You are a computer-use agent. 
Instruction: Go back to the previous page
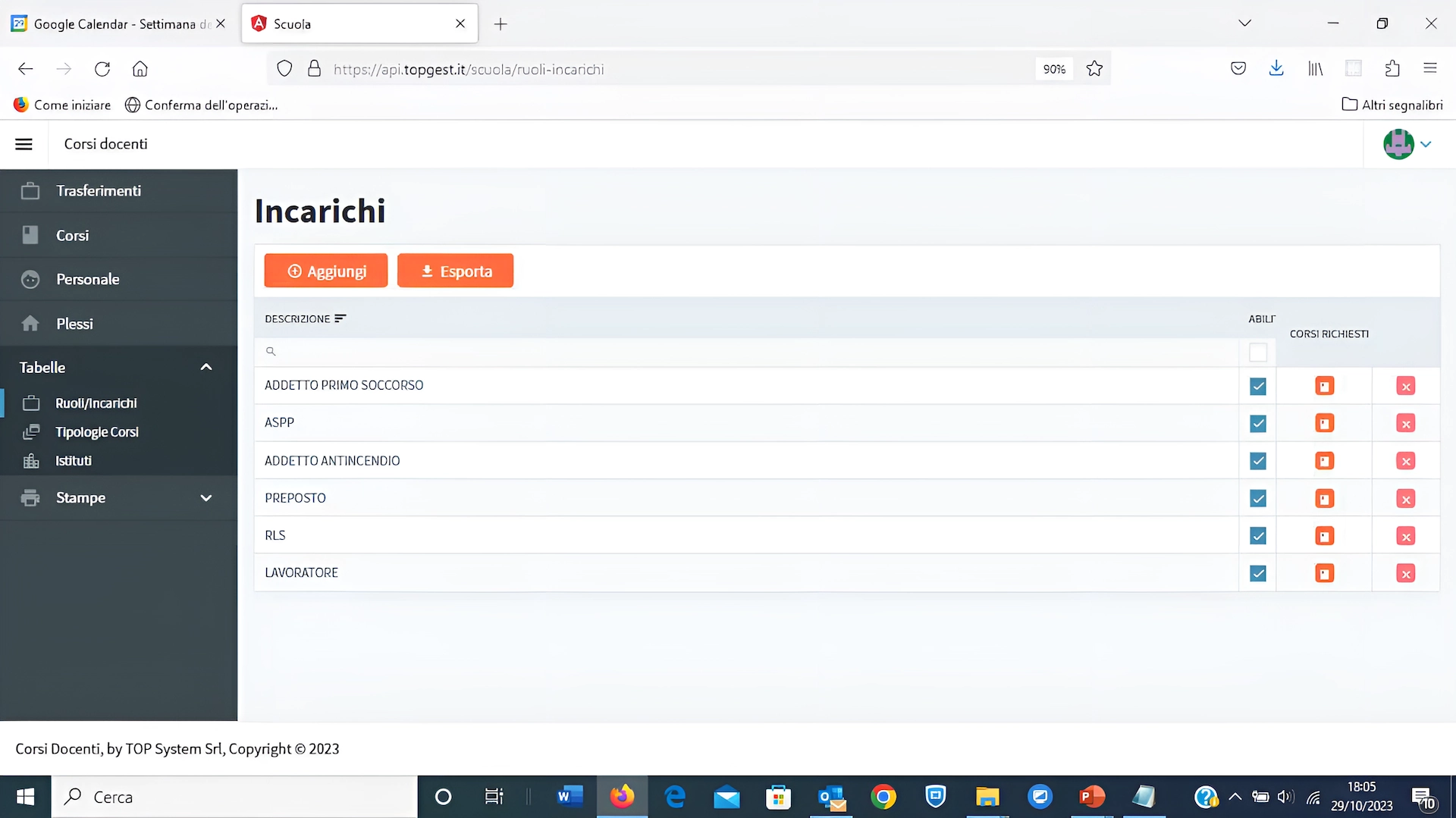coord(26,69)
